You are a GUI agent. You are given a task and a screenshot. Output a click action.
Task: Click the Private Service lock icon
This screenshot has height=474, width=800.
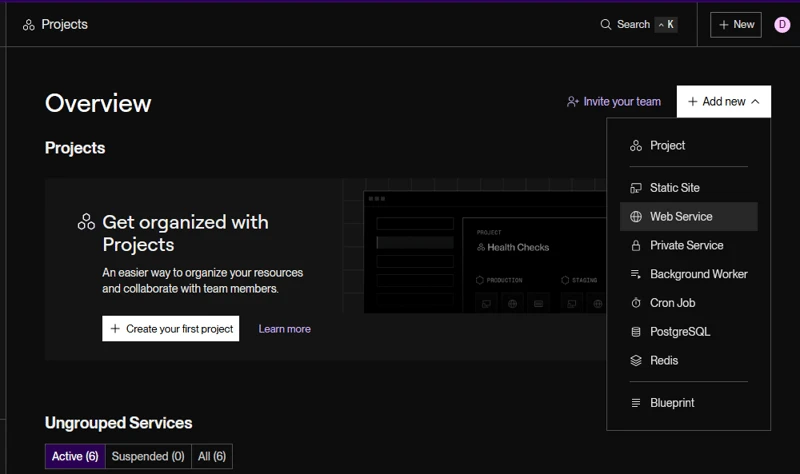[x=636, y=245]
